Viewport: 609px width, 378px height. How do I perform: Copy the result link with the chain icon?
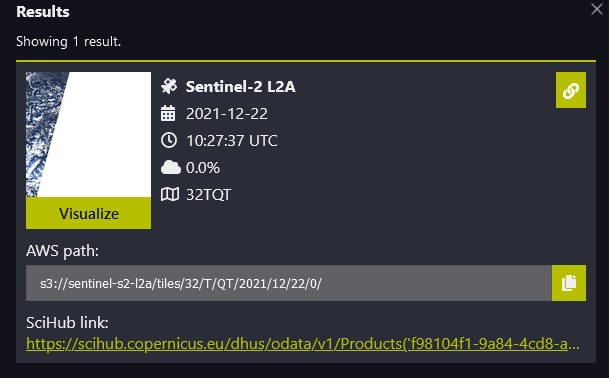pos(571,90)
